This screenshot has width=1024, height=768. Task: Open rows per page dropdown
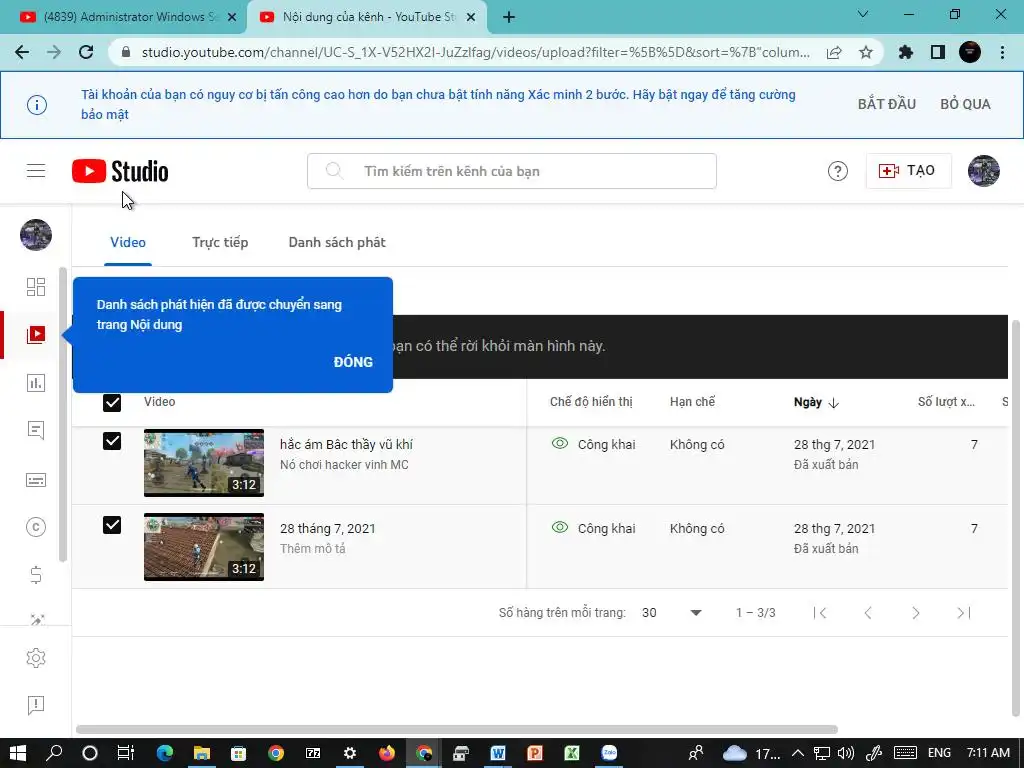point(671,613)
